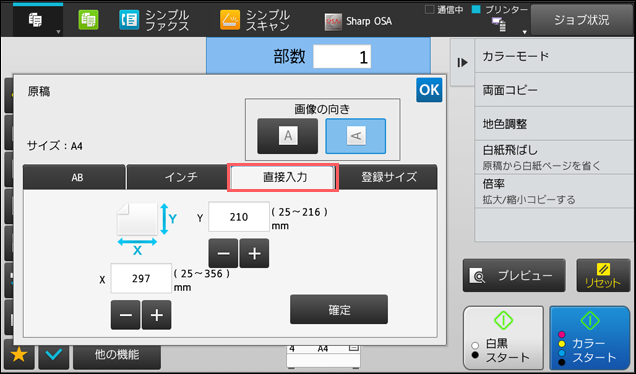The image size is (636, 374).
Task: Click the サイズ：A4 size label
Action: click(x=55, y=146)
